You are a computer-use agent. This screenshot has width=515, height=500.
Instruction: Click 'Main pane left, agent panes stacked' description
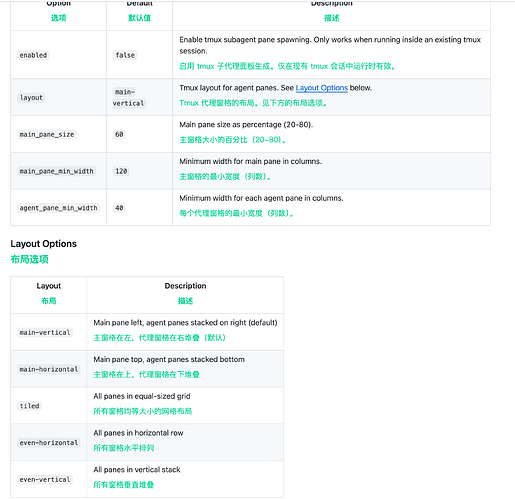(185, 323)
